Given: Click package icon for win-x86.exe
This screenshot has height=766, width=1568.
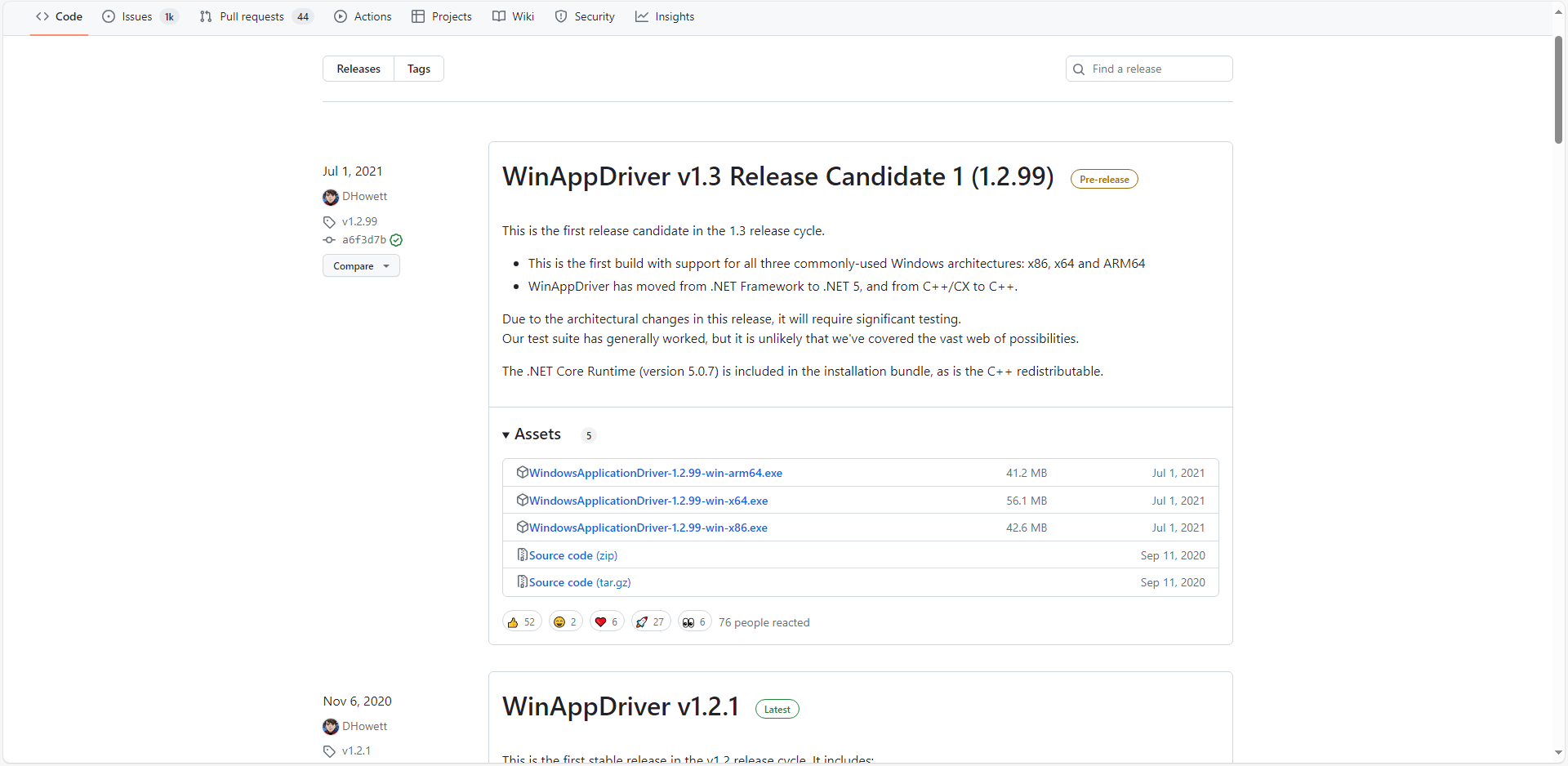Looking at the screenshot, I should pyautogui.click(x=522, y=527).
